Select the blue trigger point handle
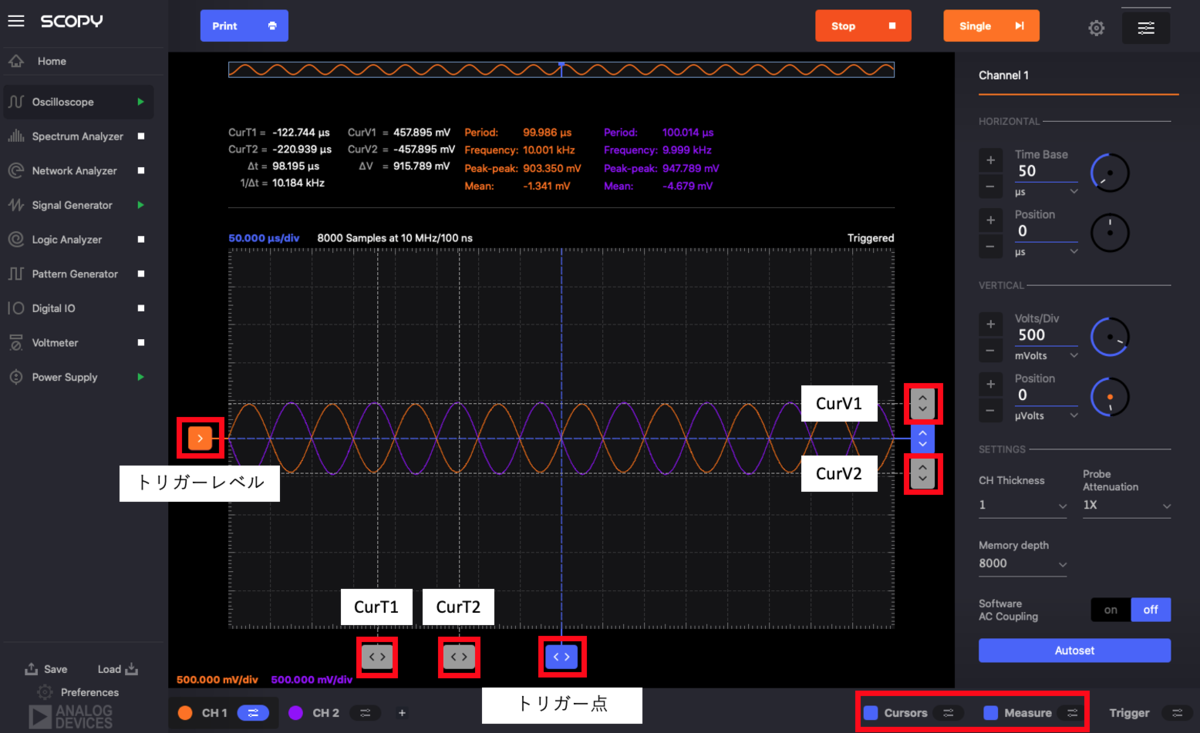This screenshot has height=733, width=1200. [562, 657]
